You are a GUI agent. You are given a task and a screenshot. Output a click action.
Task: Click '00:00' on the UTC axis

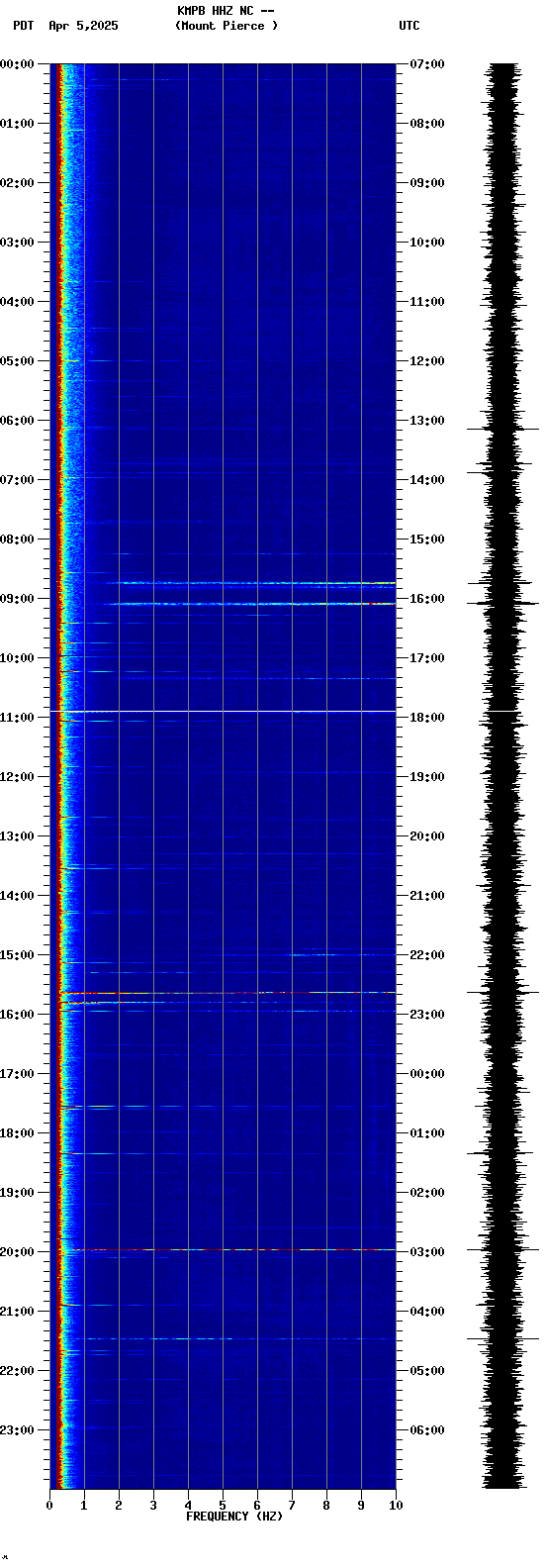(x=427, y=1074)
